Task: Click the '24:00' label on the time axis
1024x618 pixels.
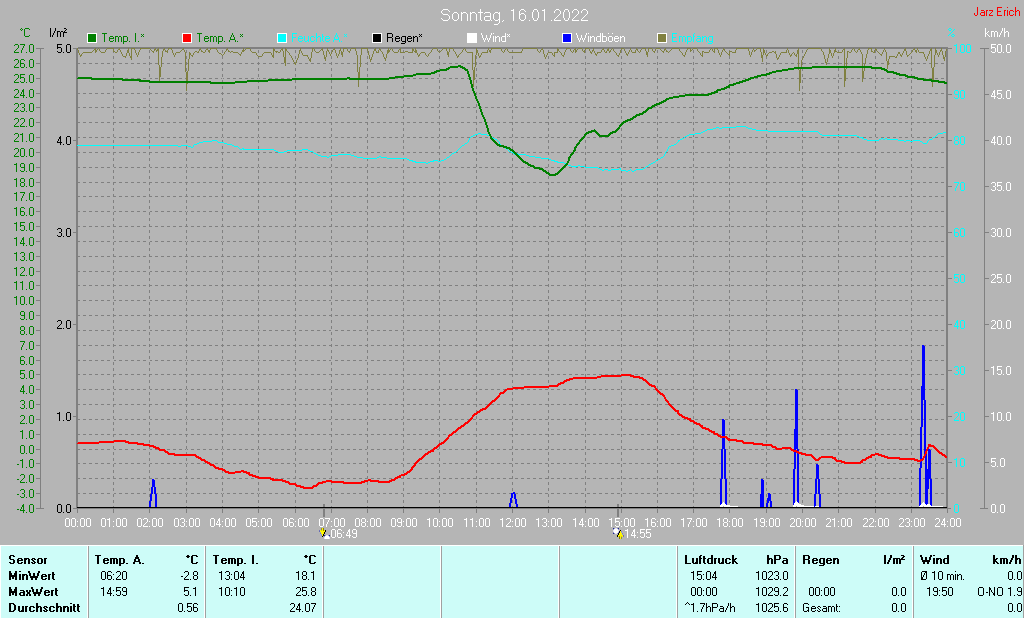Action: click(948, 523)
